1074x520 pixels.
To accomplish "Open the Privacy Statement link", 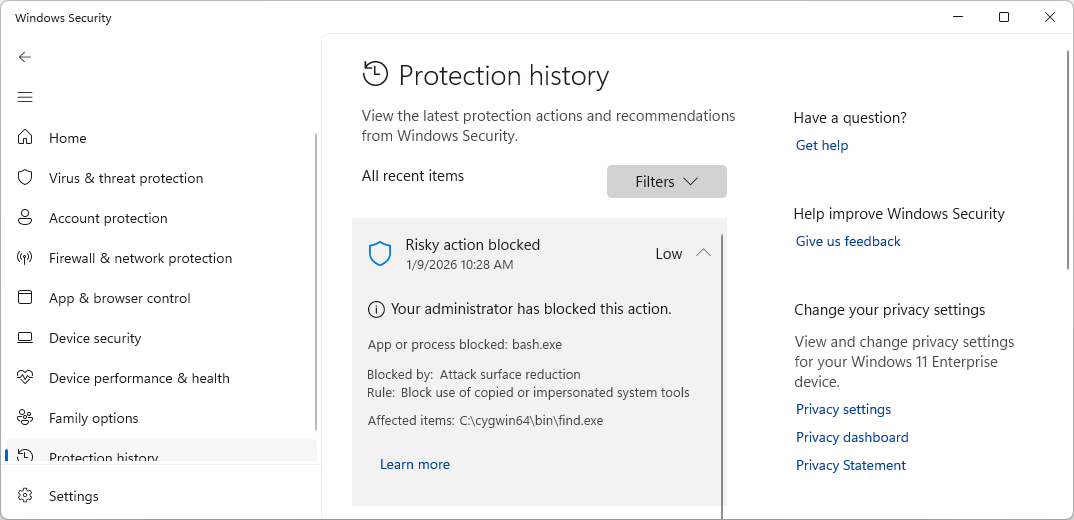I will tap(851, 465).
